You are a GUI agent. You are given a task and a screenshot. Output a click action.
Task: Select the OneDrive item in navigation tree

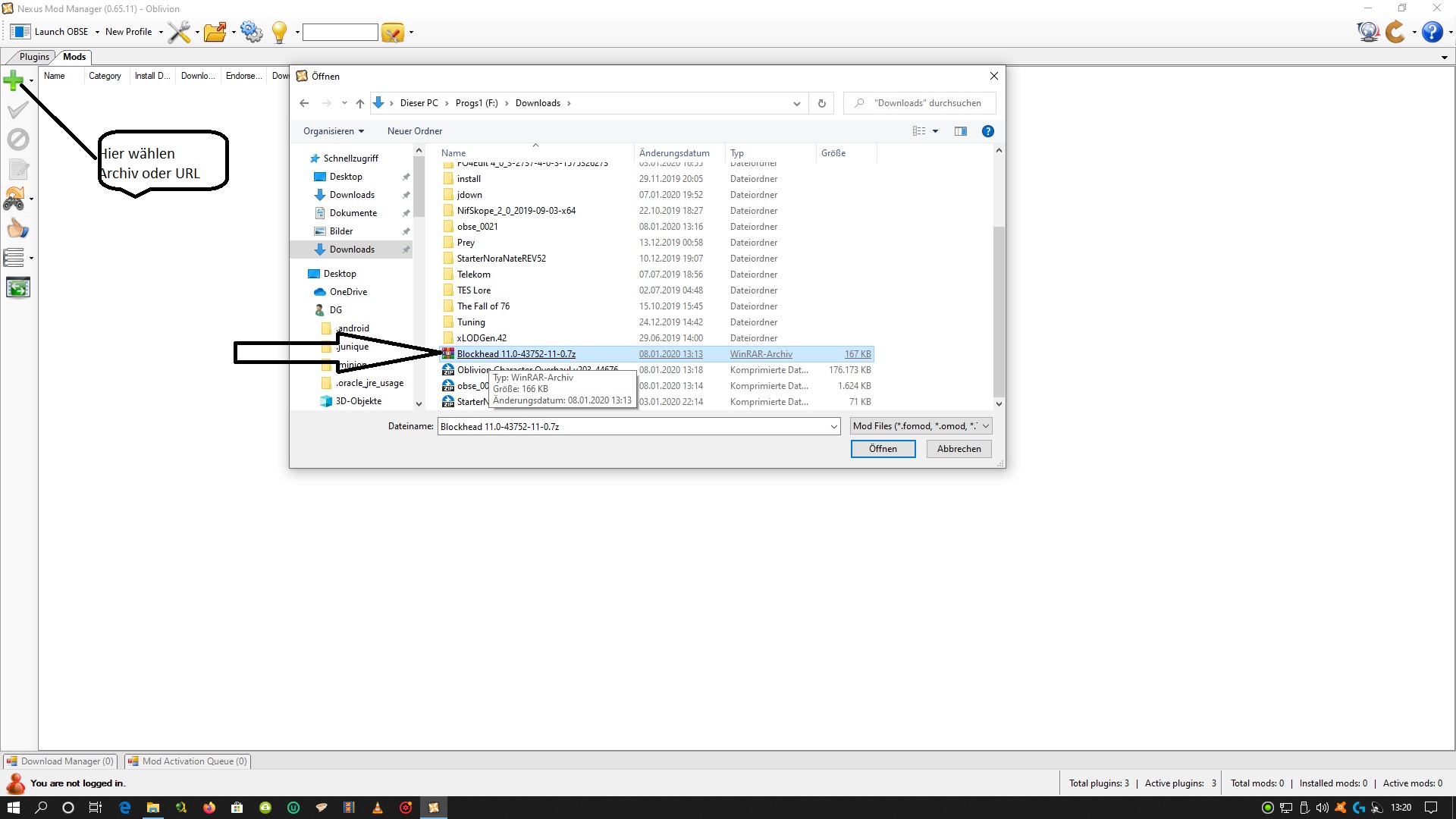[348, 292]
